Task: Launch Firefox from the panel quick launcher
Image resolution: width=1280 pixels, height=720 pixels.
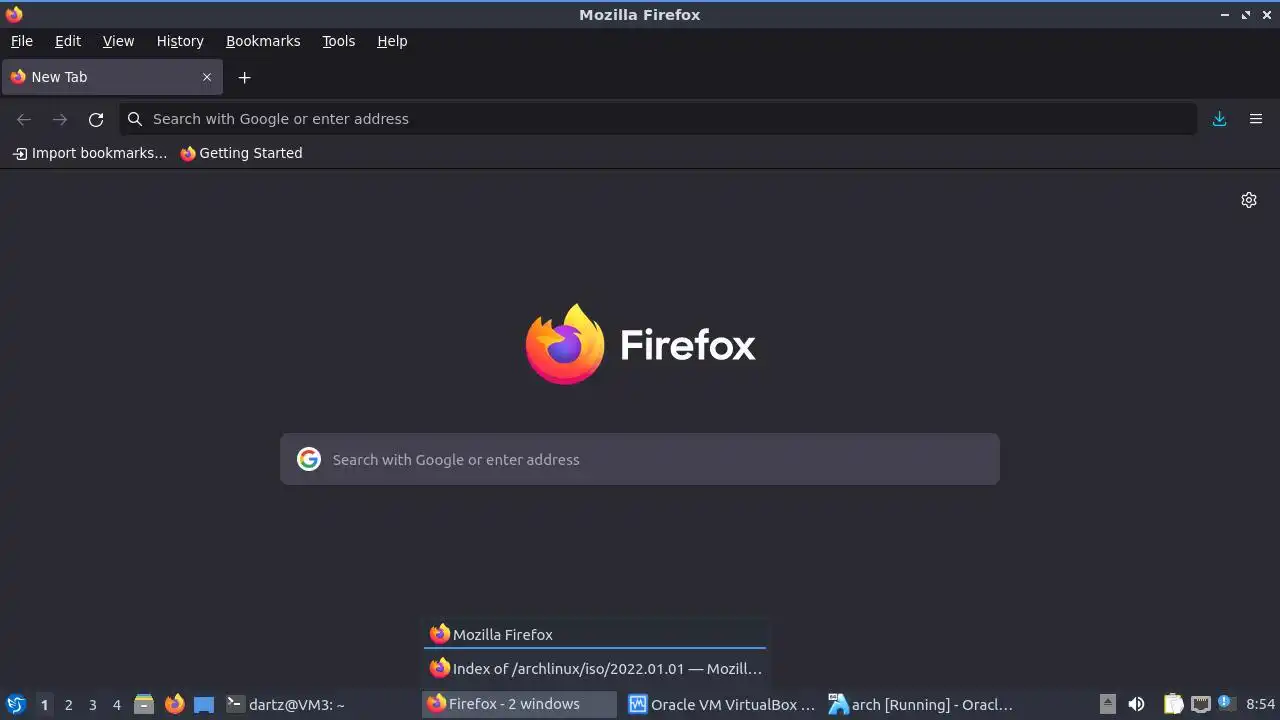Action: 174,704
